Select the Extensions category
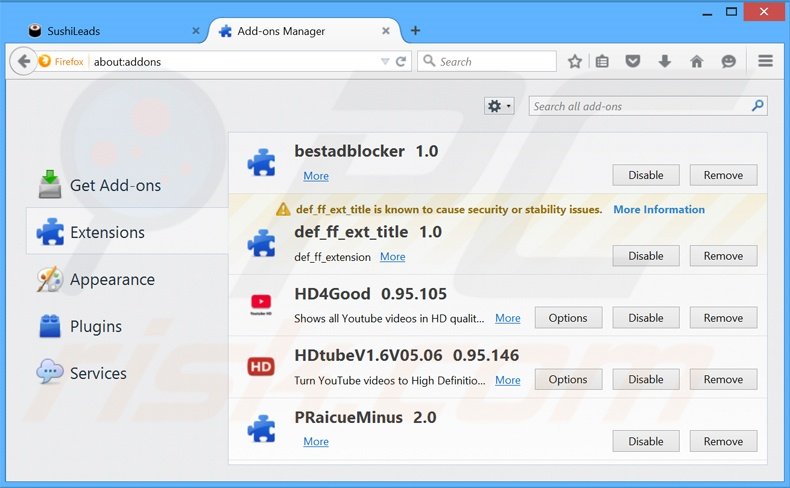Screen dimensions: 790x488 127,232
